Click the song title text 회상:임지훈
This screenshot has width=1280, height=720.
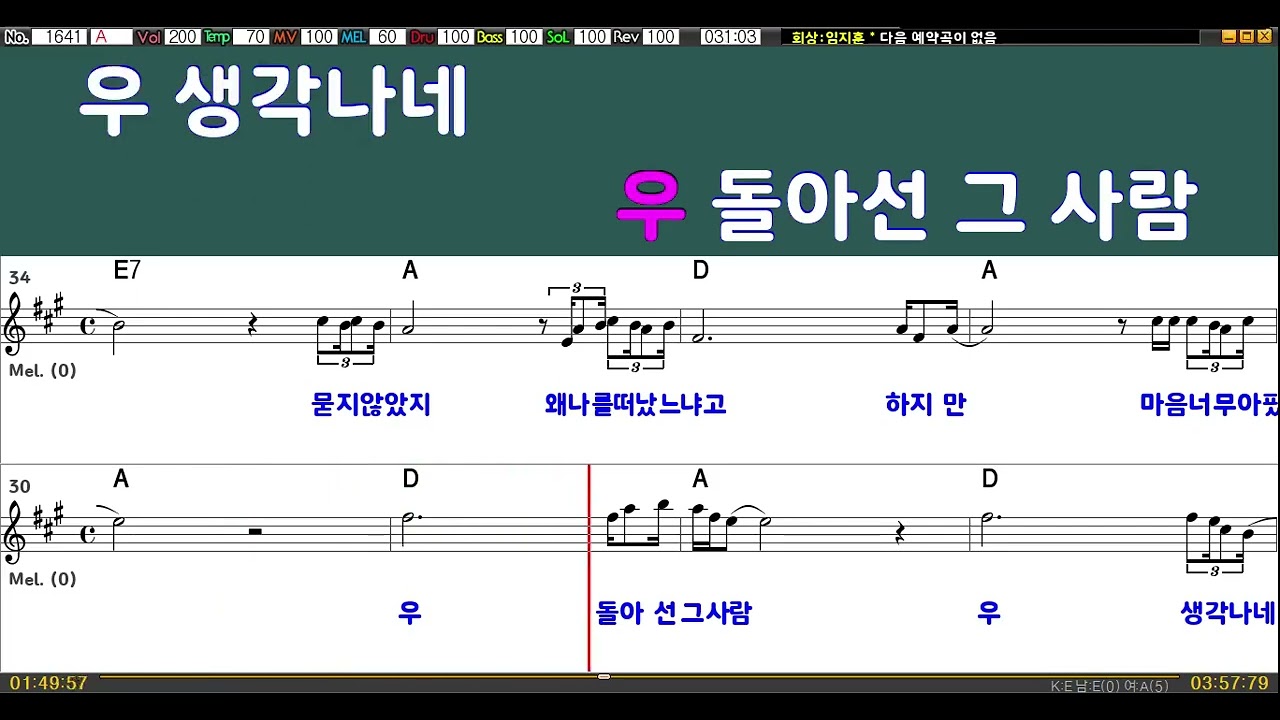pyautogui.click(x=827, y=38)
